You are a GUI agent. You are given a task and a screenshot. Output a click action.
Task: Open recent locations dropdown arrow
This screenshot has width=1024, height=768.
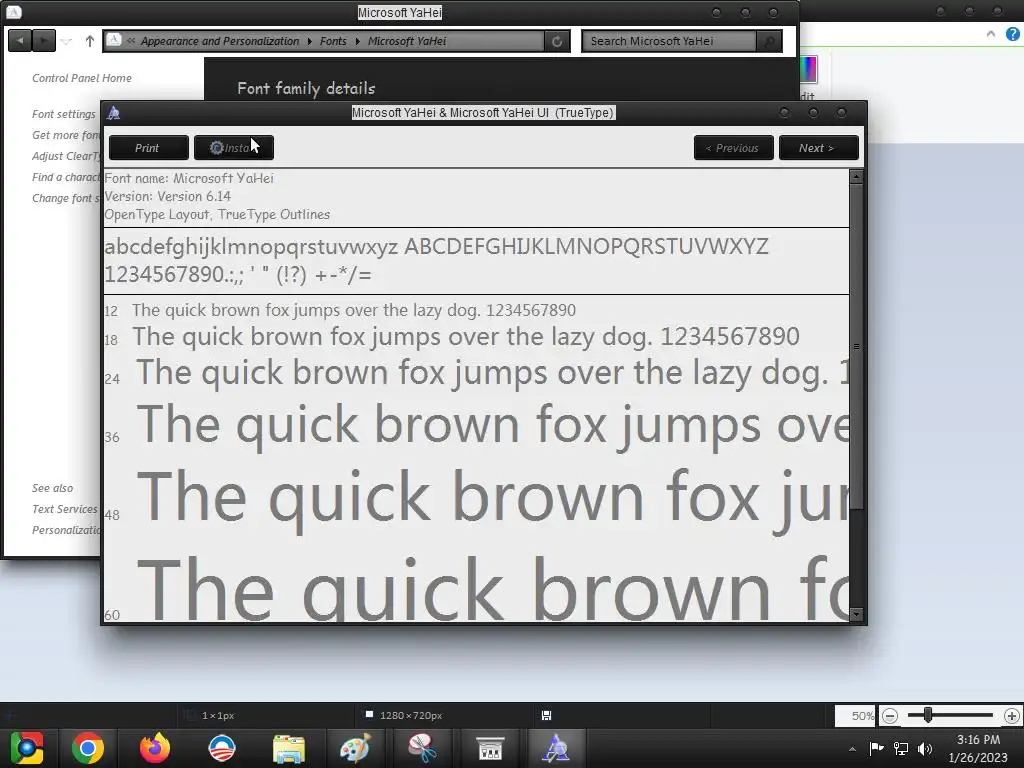[x=66, y=41]
